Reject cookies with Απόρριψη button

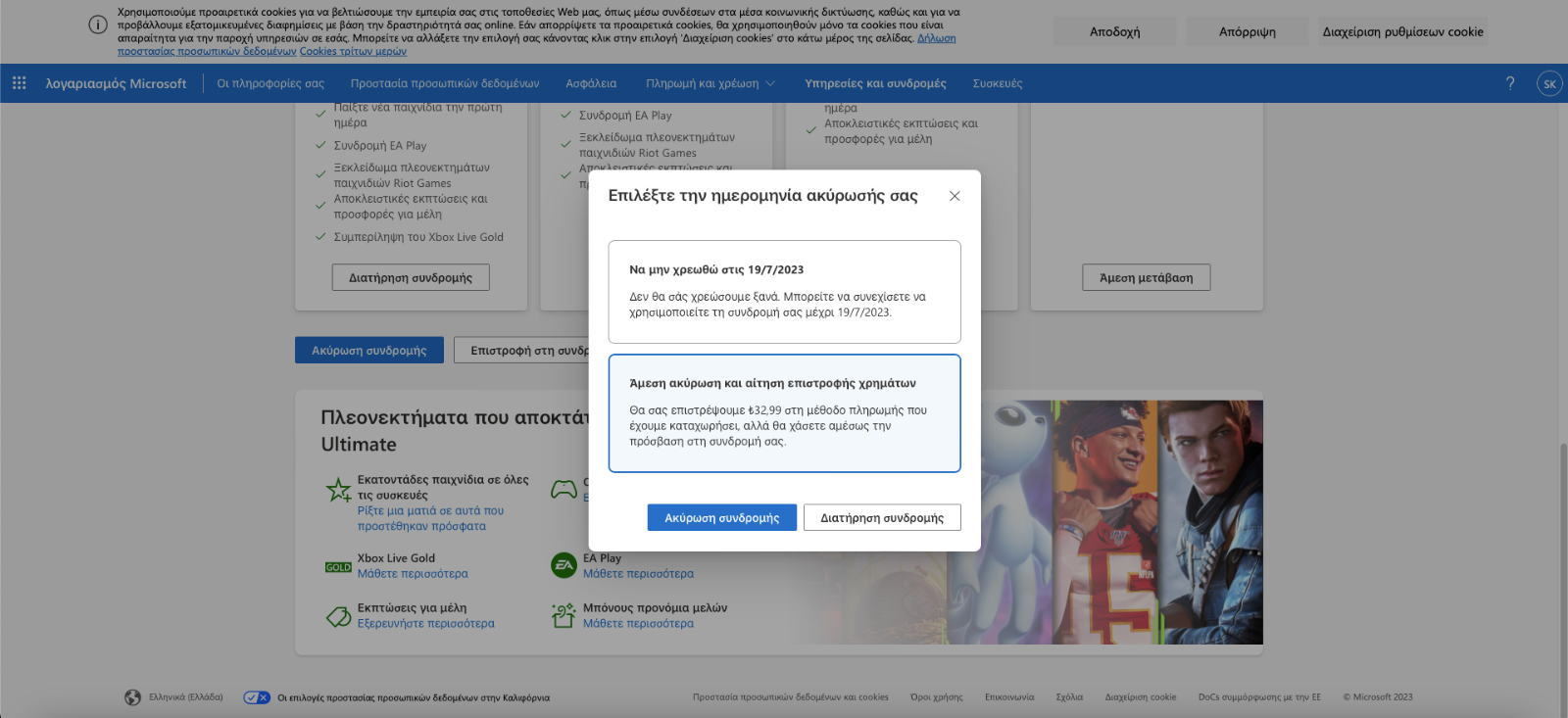tap(1248, 31)
